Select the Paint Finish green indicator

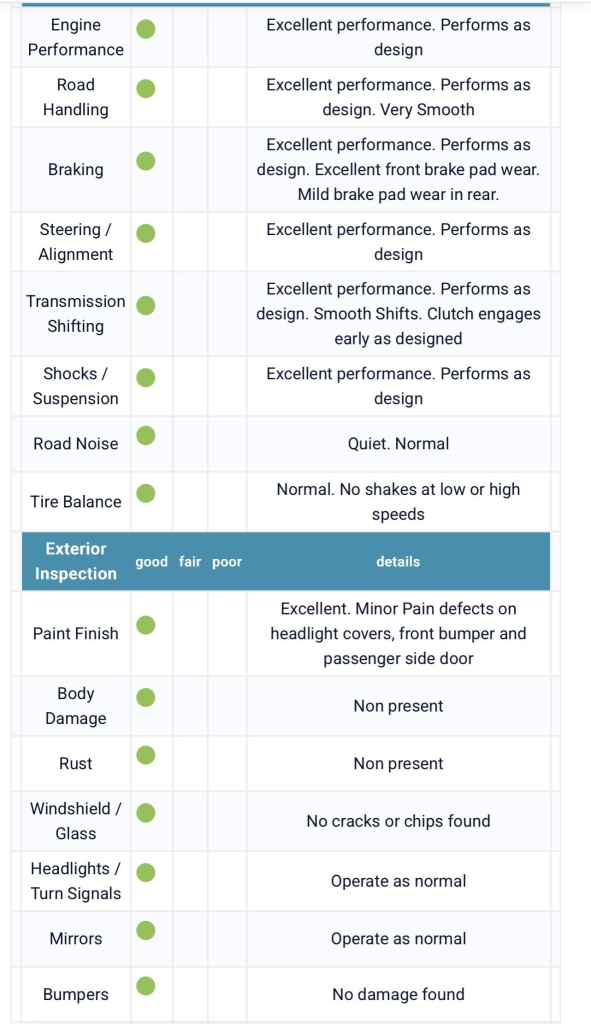coord(146,625)
